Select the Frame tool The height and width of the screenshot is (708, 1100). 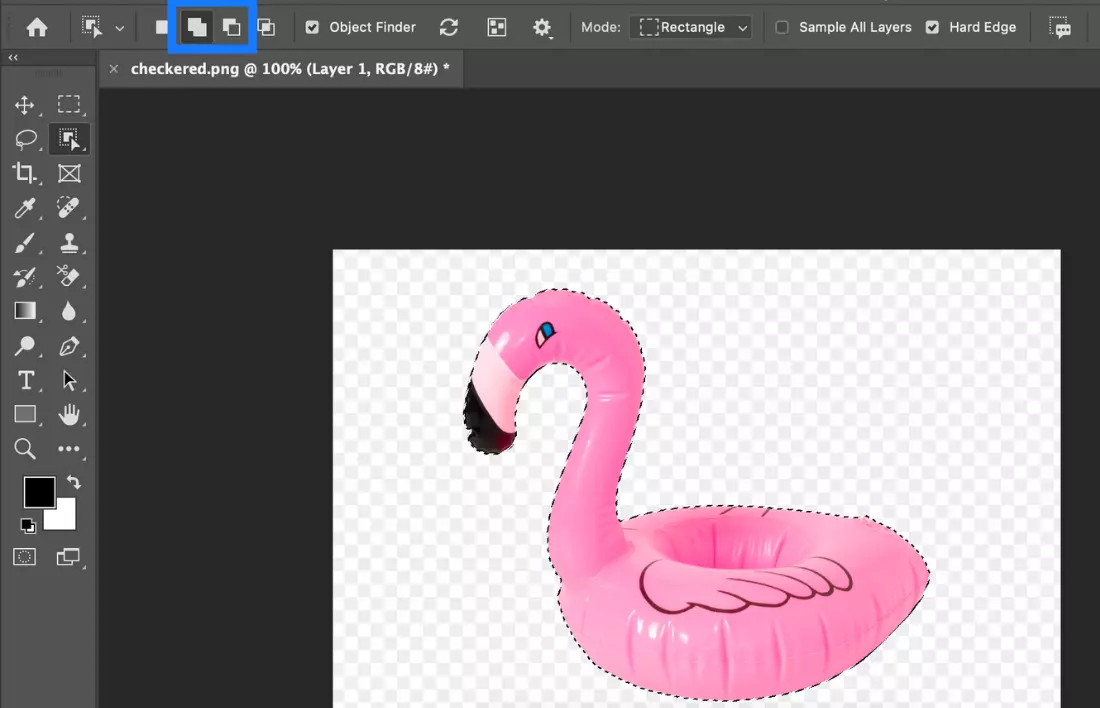[69, 173]
